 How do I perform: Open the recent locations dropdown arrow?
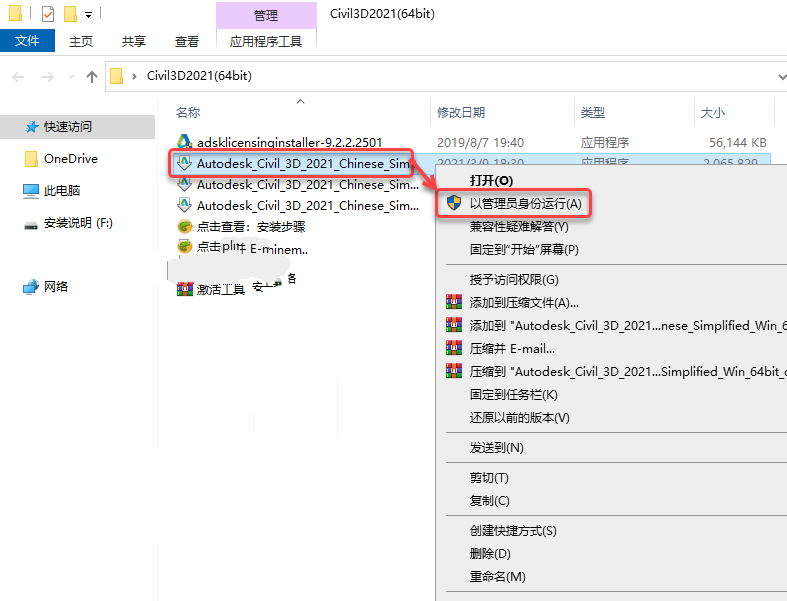tap(71, 77)
